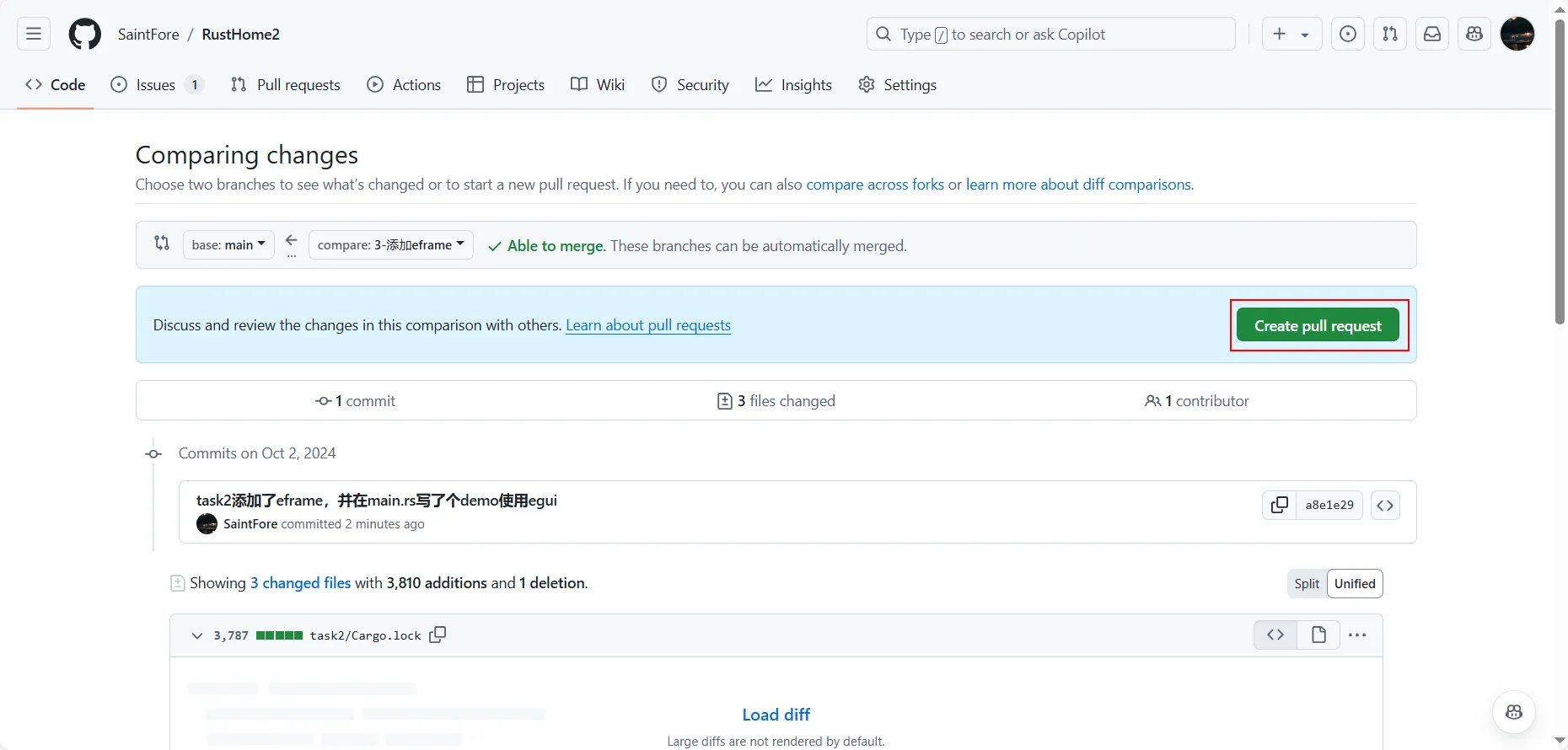Open the task2/Cargo.lock file link
The width and height of the screenshot is (1568, 750).
pos(365,635)
